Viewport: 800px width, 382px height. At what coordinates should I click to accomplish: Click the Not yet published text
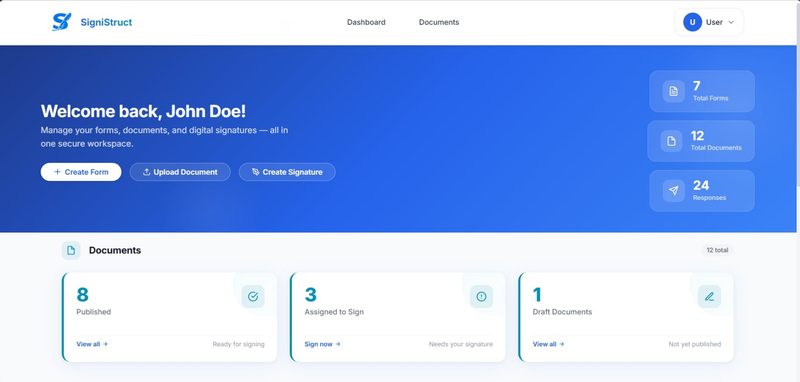coord(695,344)
